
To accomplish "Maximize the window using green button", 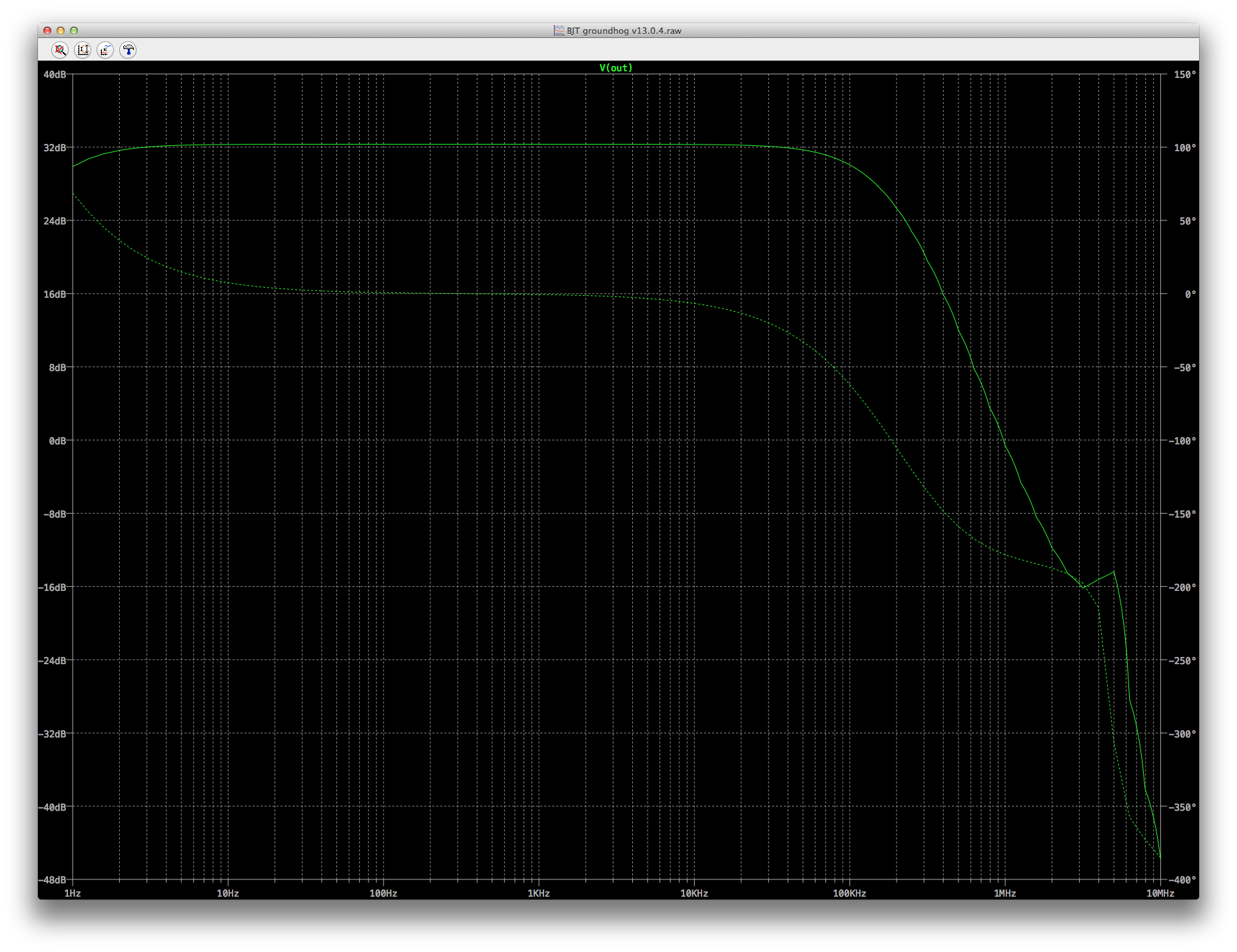I will pyautogui.click(x=74, y=31).
